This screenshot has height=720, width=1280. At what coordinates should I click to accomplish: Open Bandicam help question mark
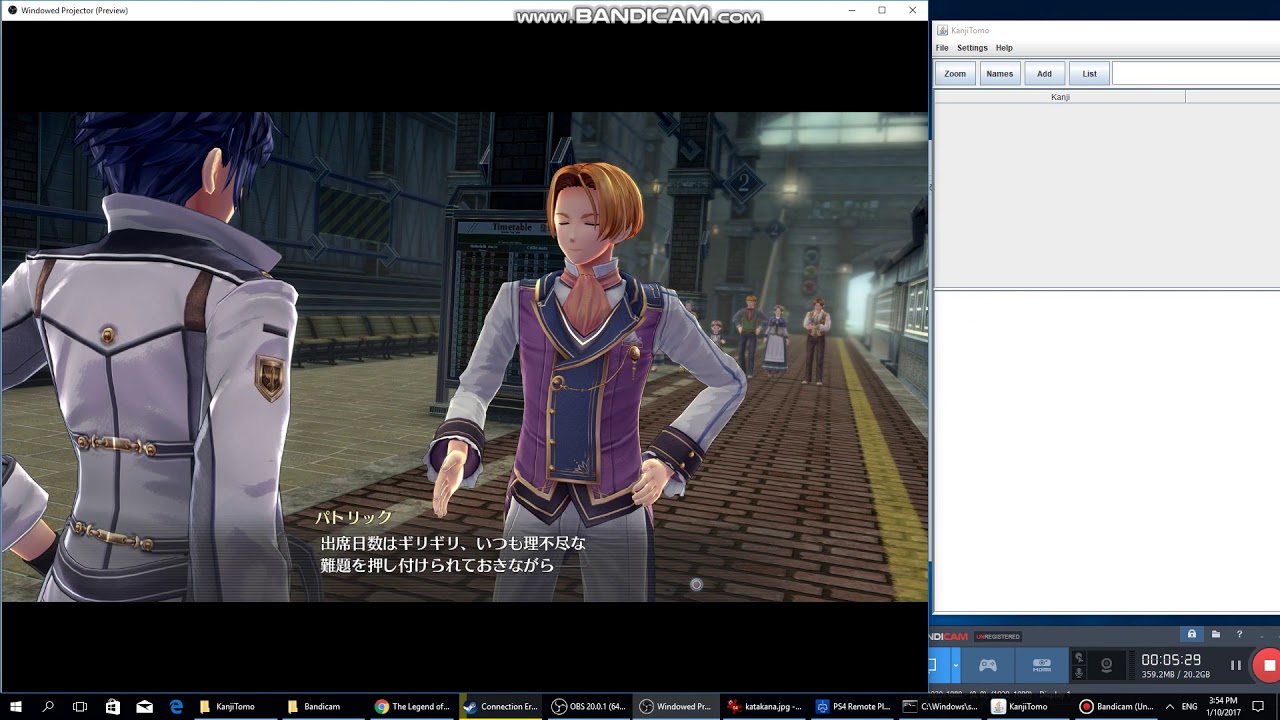click(1239, 634)
